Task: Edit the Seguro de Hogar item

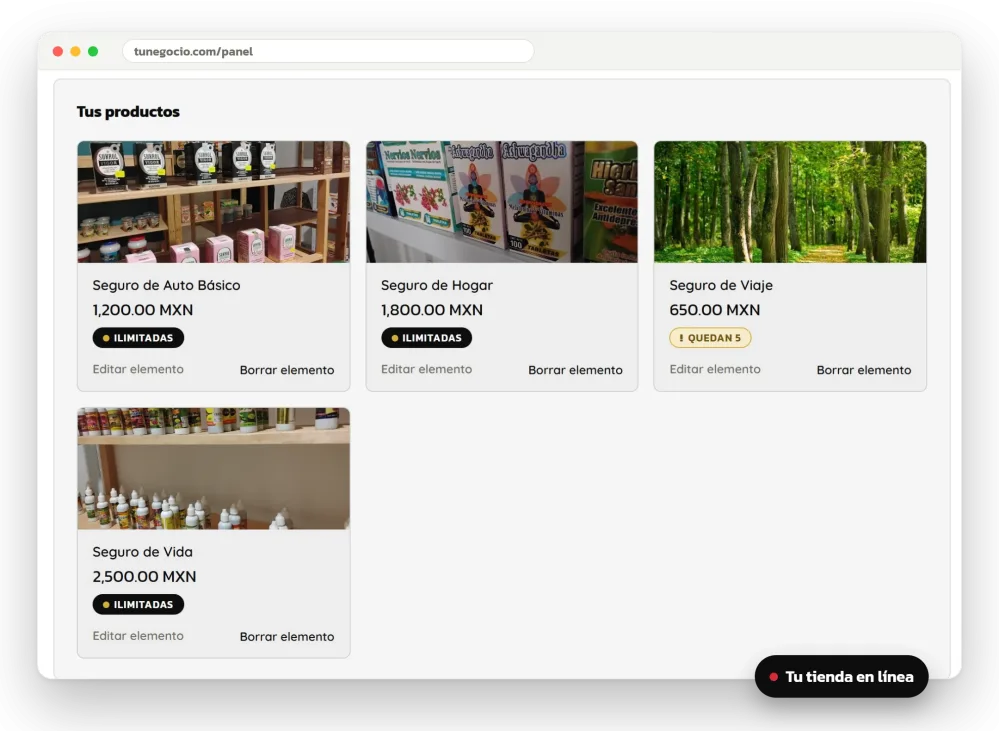Action: 426,369
